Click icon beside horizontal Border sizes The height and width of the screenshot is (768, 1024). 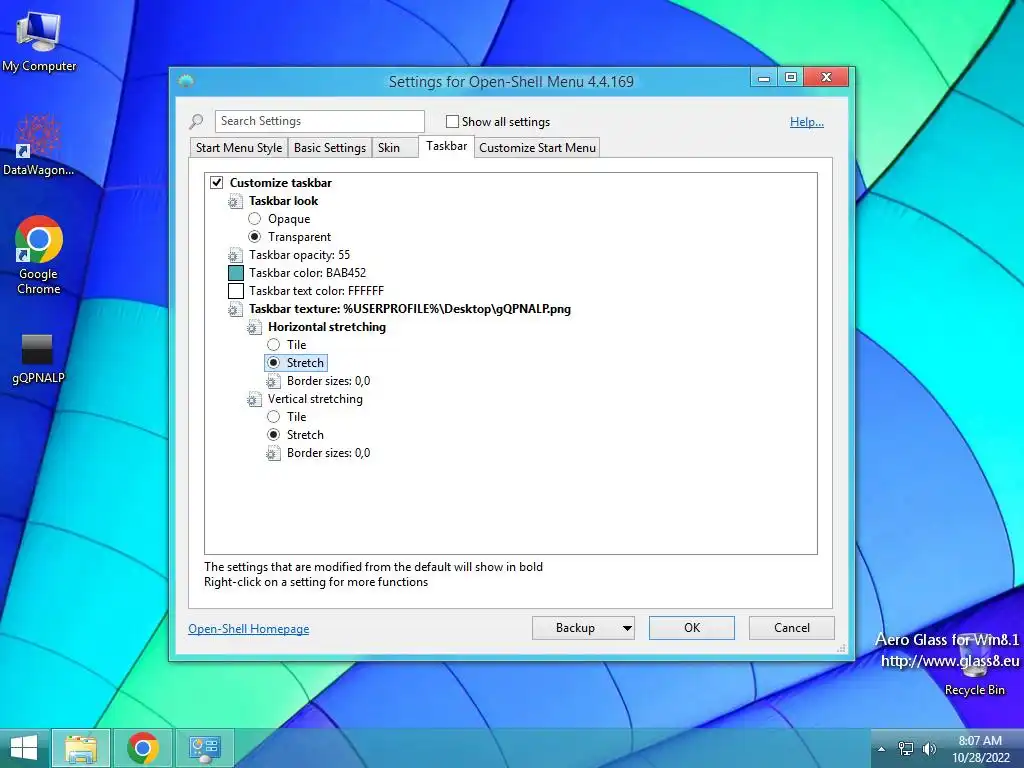[x=273, y=381]
